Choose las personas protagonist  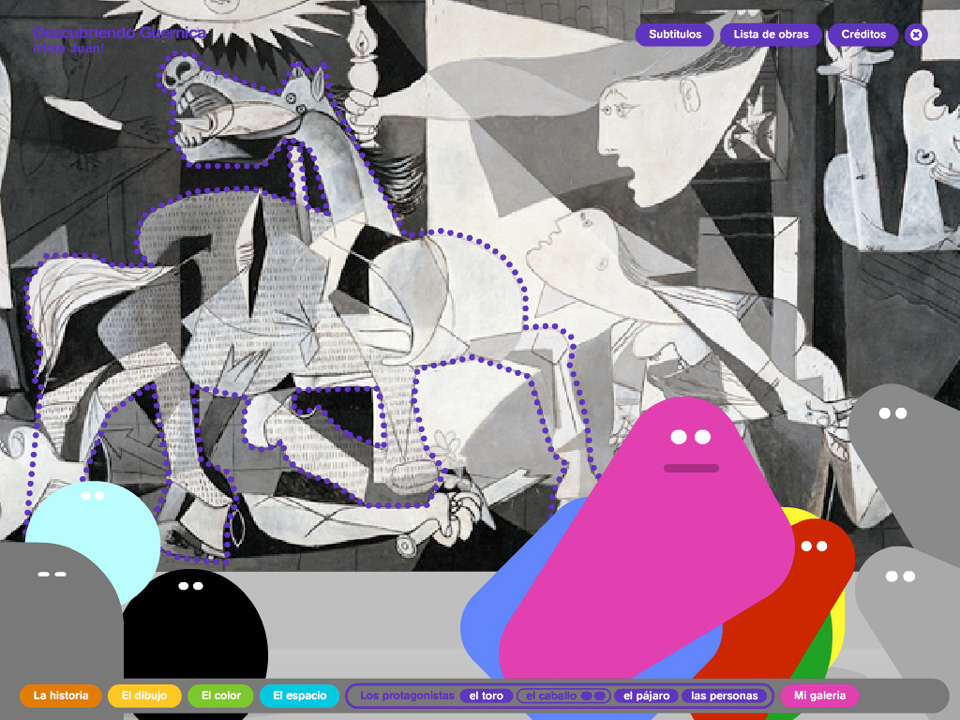pyautogui.click(x=724, y=696)
